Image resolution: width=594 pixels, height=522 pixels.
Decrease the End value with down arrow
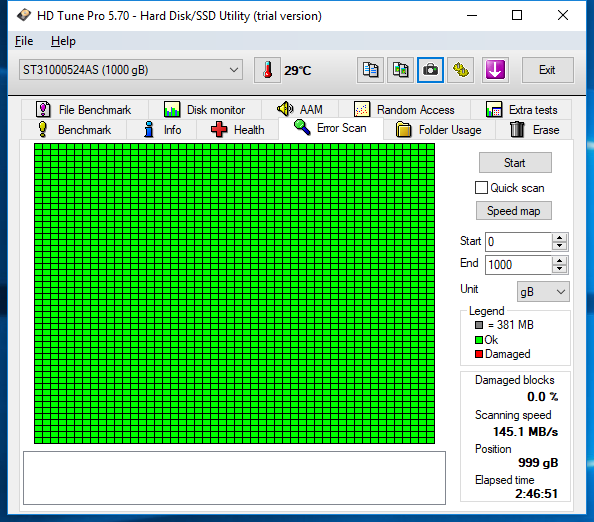559,269
